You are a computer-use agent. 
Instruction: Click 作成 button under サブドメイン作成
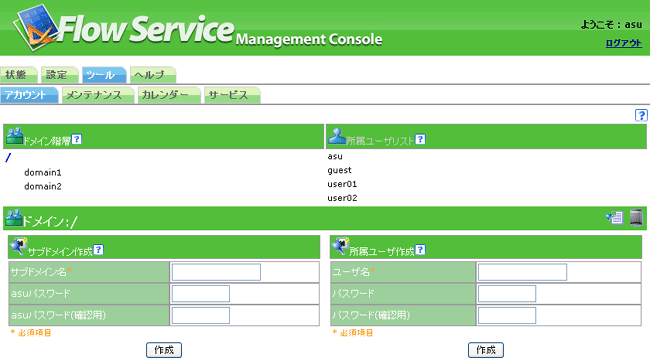click(164, 350)
